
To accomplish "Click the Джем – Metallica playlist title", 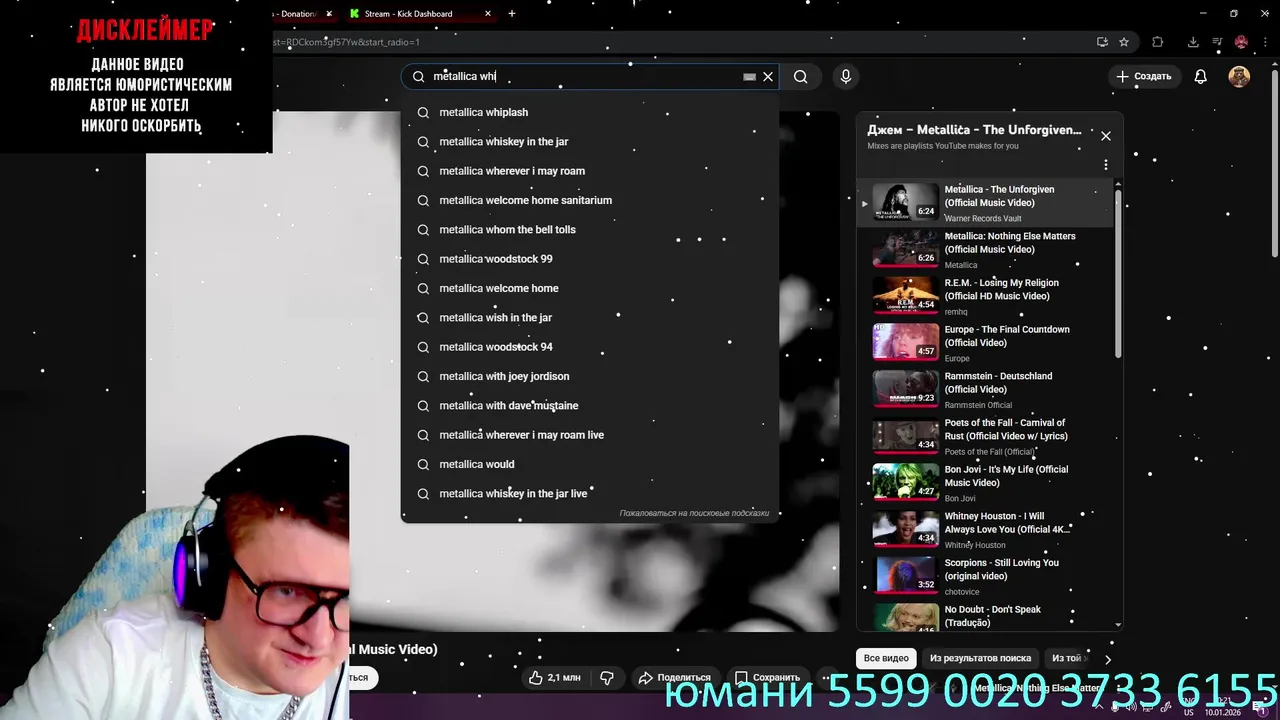I will (974, 130).
